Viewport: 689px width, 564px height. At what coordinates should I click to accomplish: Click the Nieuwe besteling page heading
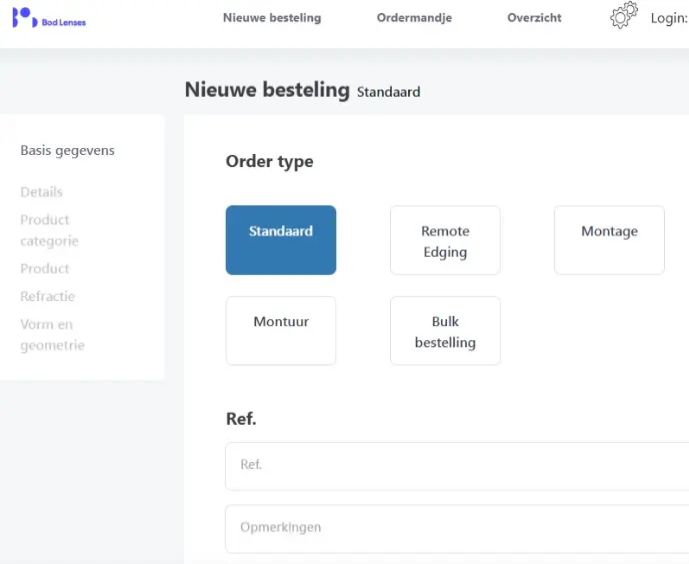pyautogui.click(x=267, y=89)
